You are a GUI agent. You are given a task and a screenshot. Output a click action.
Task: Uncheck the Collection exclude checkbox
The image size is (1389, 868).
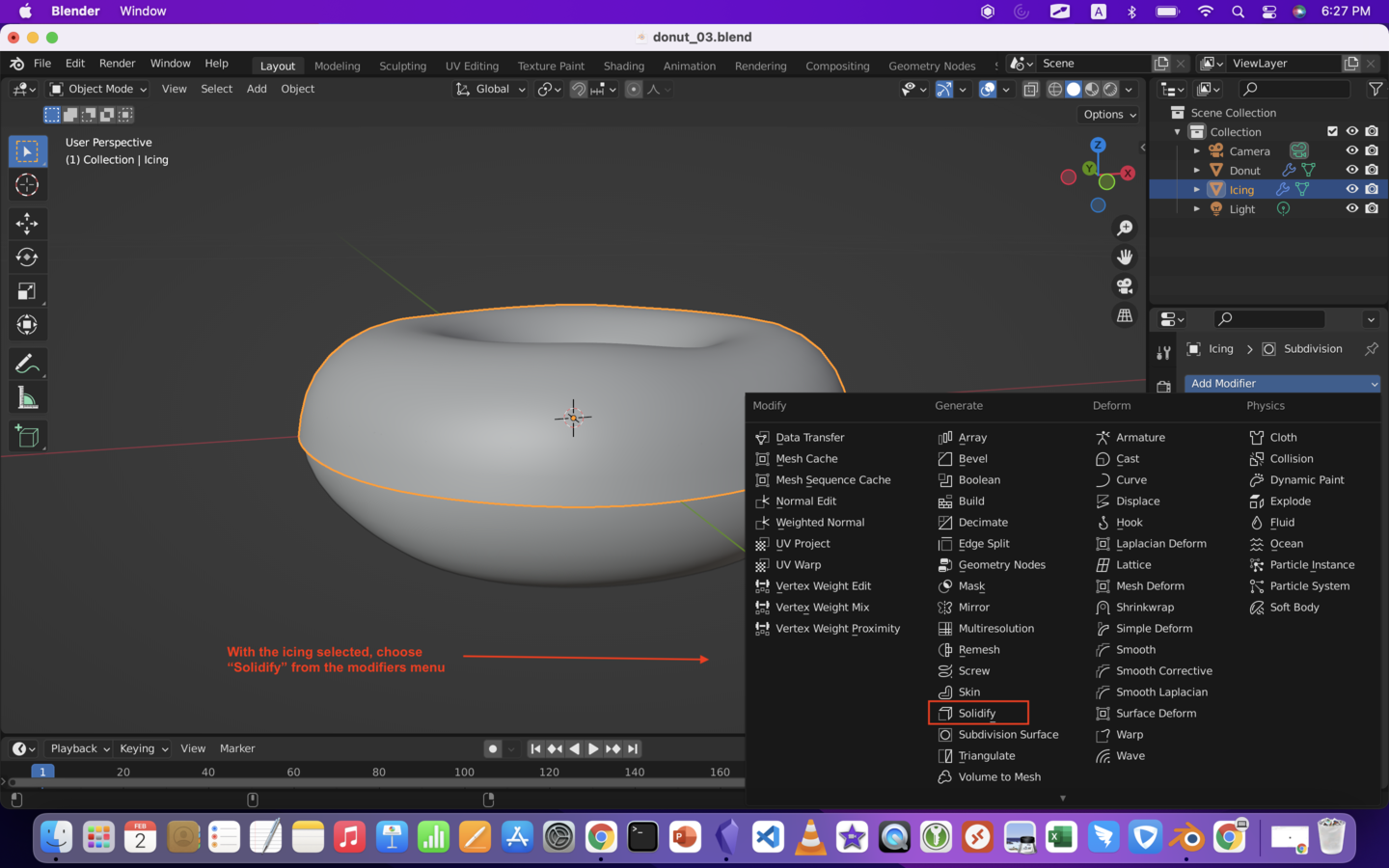(x=1332, y=131)
